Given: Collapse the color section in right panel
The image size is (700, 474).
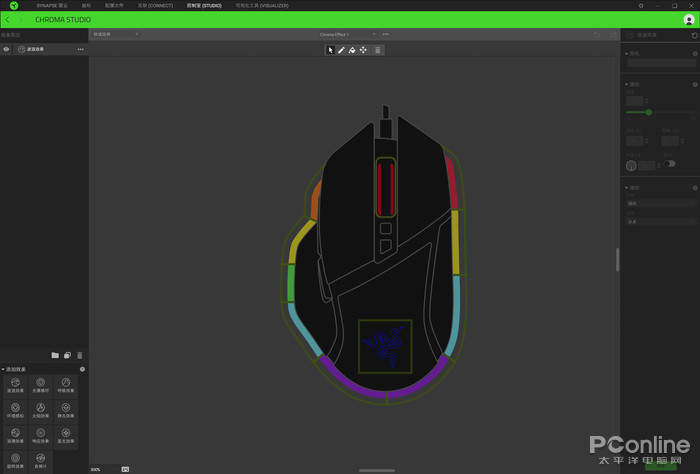Looking at the screenshot, I should [x=627, y=54].
